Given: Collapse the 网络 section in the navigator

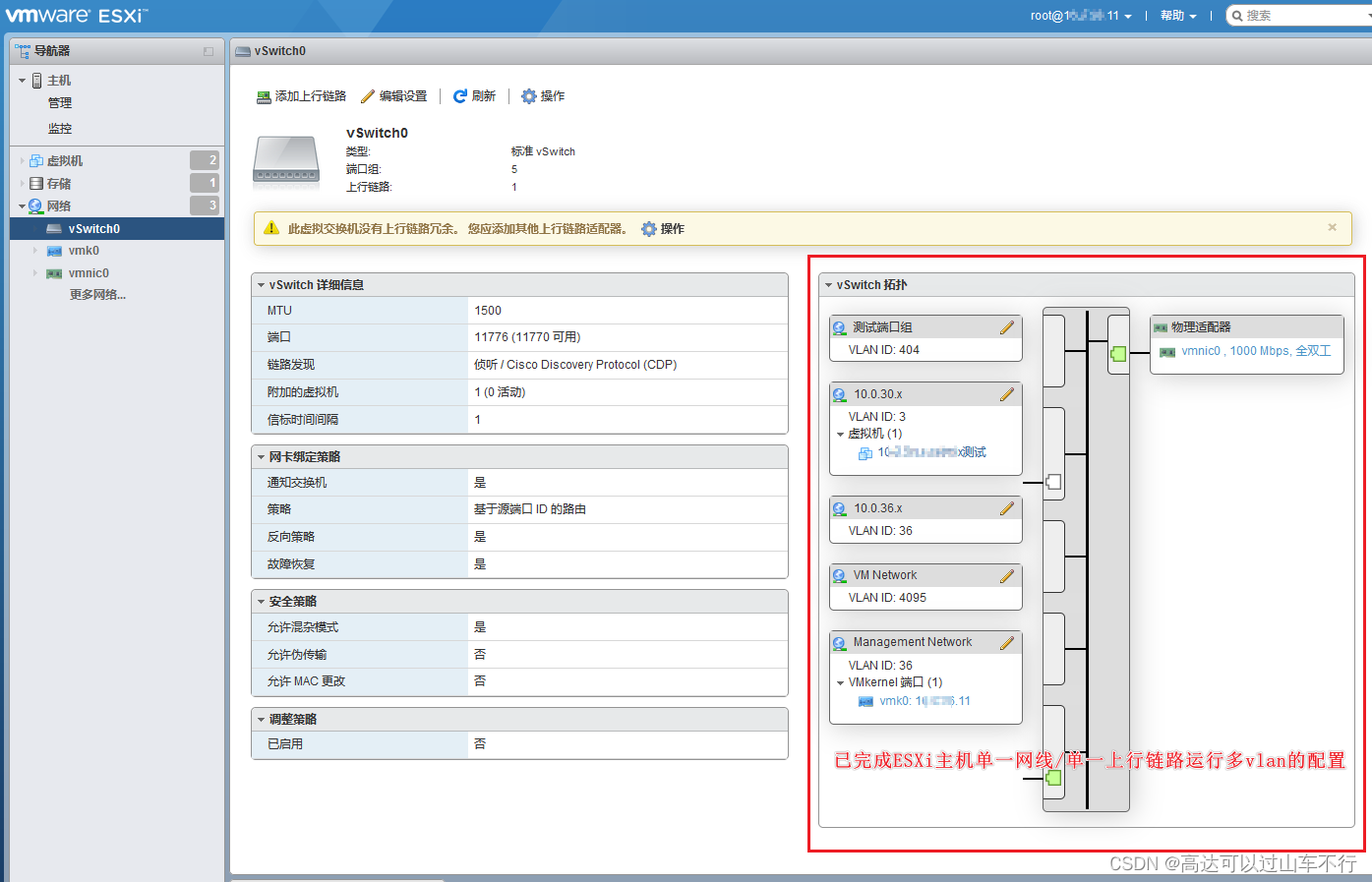Looking at the screenshot, I should coord(21,206).
